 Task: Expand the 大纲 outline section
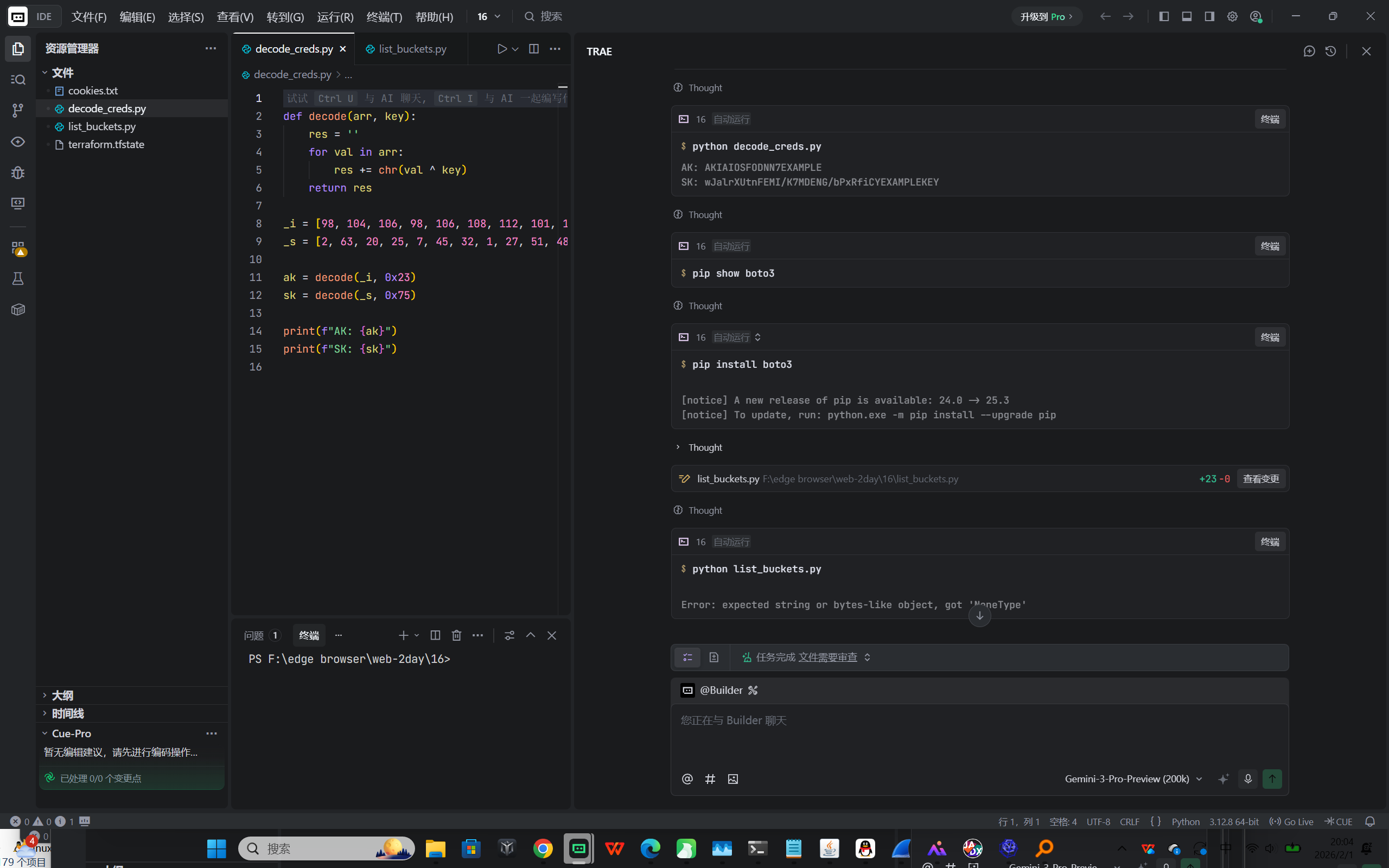point(62,695)
